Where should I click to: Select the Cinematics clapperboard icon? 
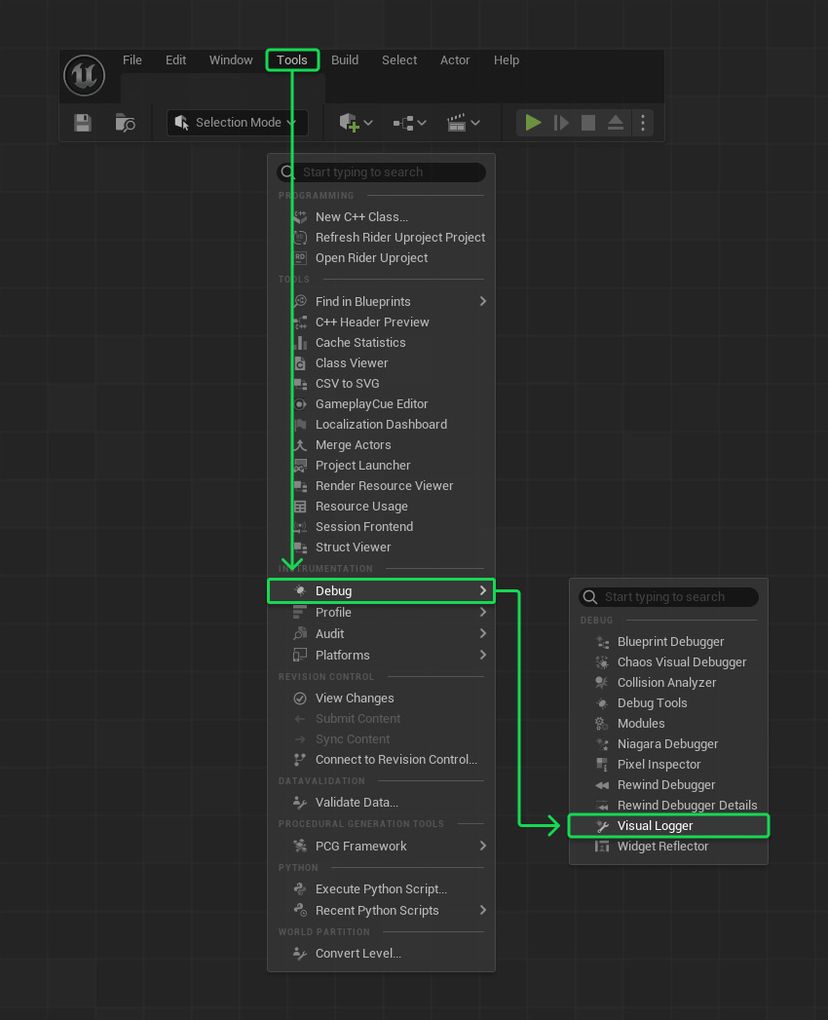pos(458,122)
